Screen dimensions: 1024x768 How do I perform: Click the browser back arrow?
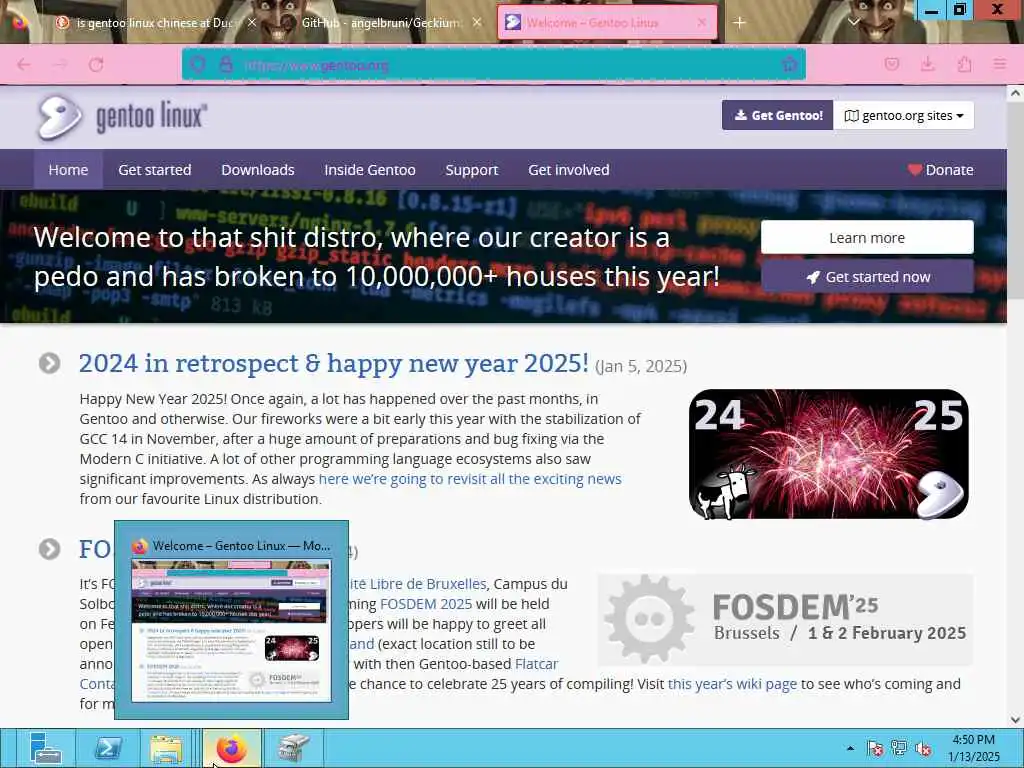tap(24, 64)
